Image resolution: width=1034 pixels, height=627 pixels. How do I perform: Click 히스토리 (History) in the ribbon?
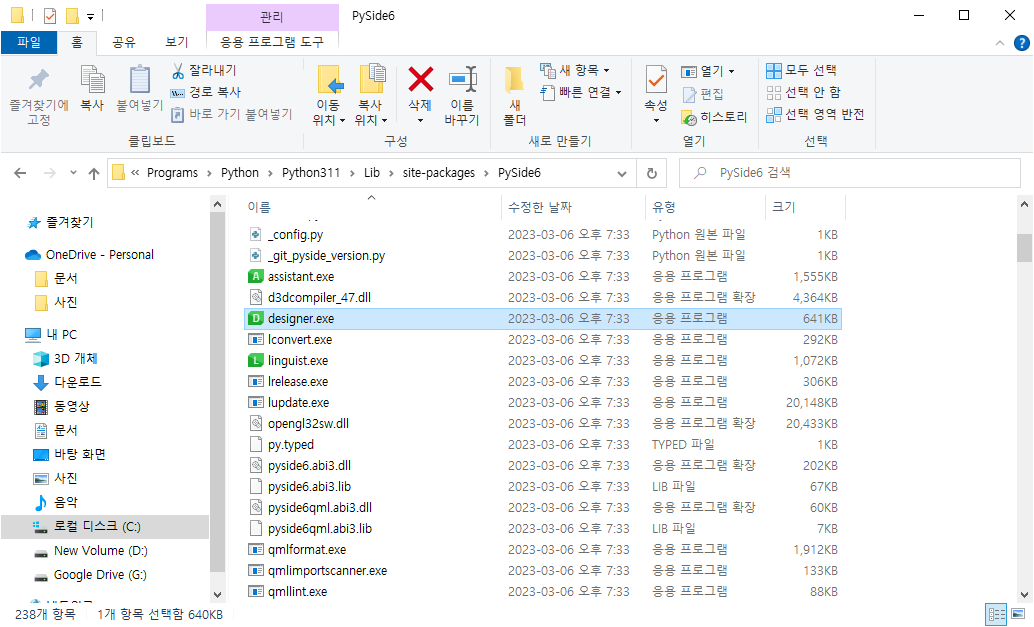click(714, 117)
